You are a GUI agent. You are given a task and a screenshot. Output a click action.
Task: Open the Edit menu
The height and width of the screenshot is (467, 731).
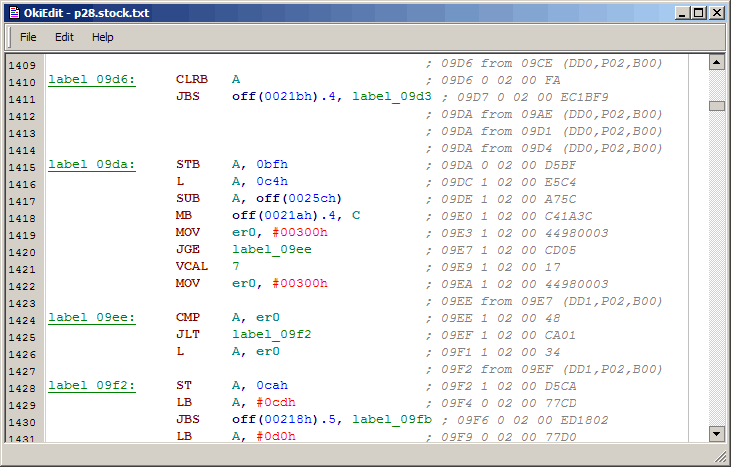point(64,37)
